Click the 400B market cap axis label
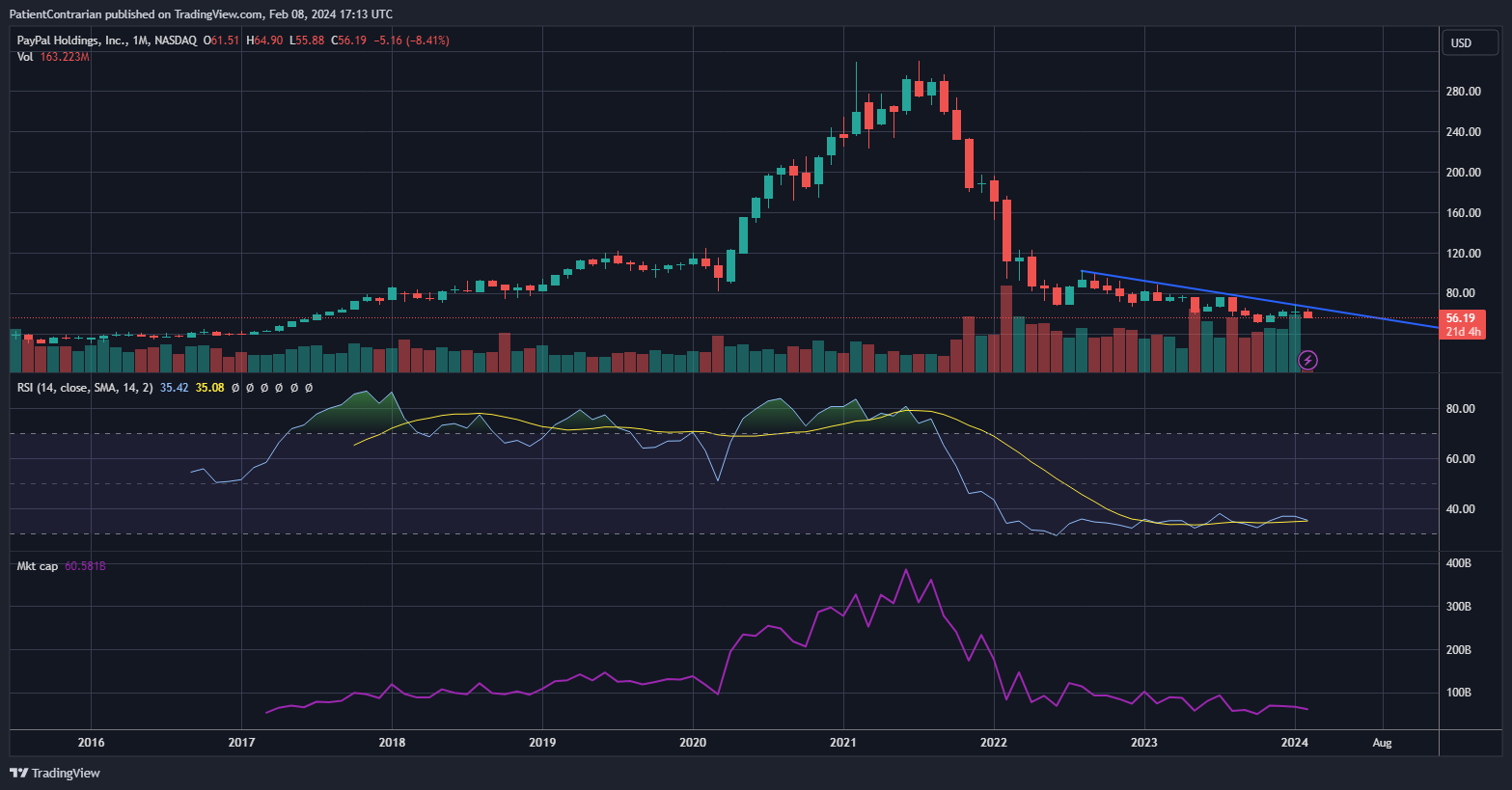This screenshot has height=790, width=1512. (1458, 563)
